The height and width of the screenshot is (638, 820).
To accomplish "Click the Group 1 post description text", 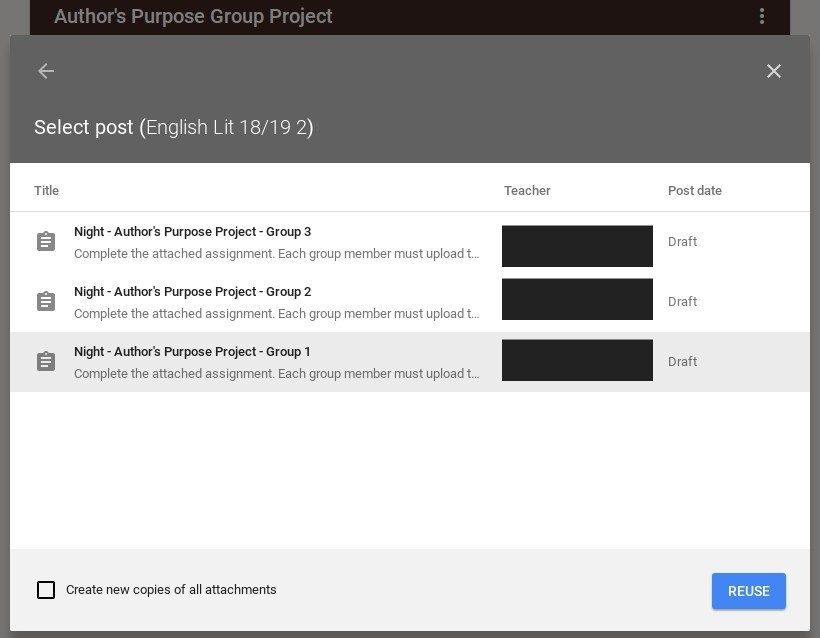I will [x=277, y=374].
